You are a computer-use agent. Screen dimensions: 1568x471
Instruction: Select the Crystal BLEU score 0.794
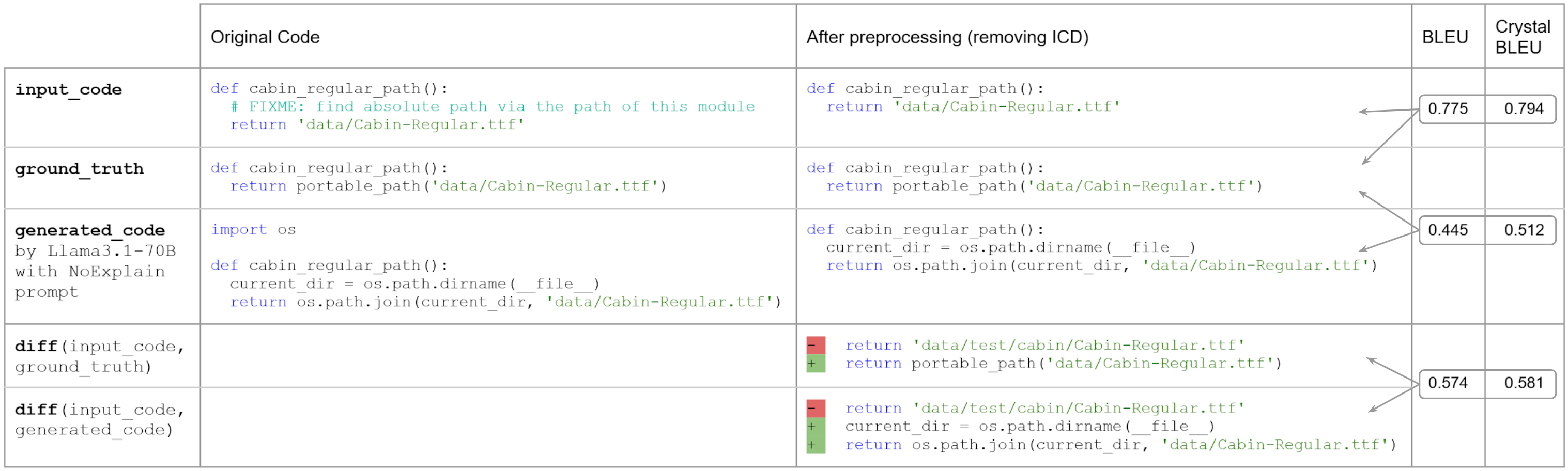tap(1524, 109)
